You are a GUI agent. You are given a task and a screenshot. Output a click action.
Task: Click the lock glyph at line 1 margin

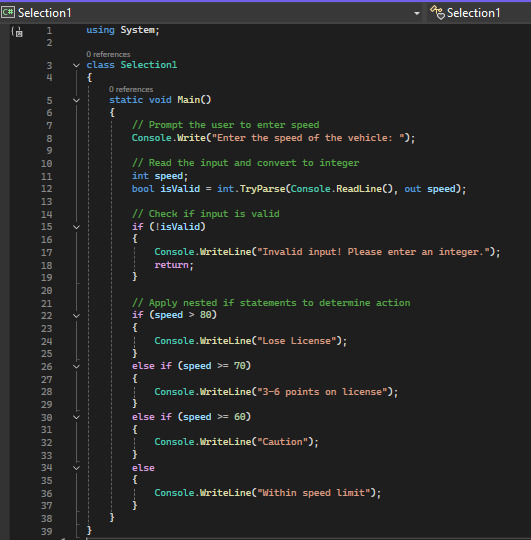(x=18, y=31)
